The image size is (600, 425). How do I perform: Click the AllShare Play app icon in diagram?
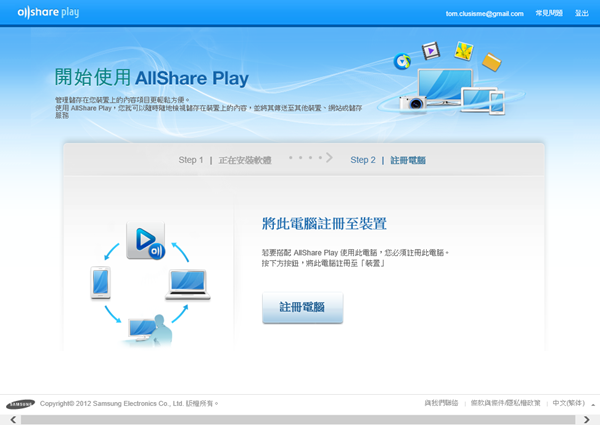click(146, 241)
